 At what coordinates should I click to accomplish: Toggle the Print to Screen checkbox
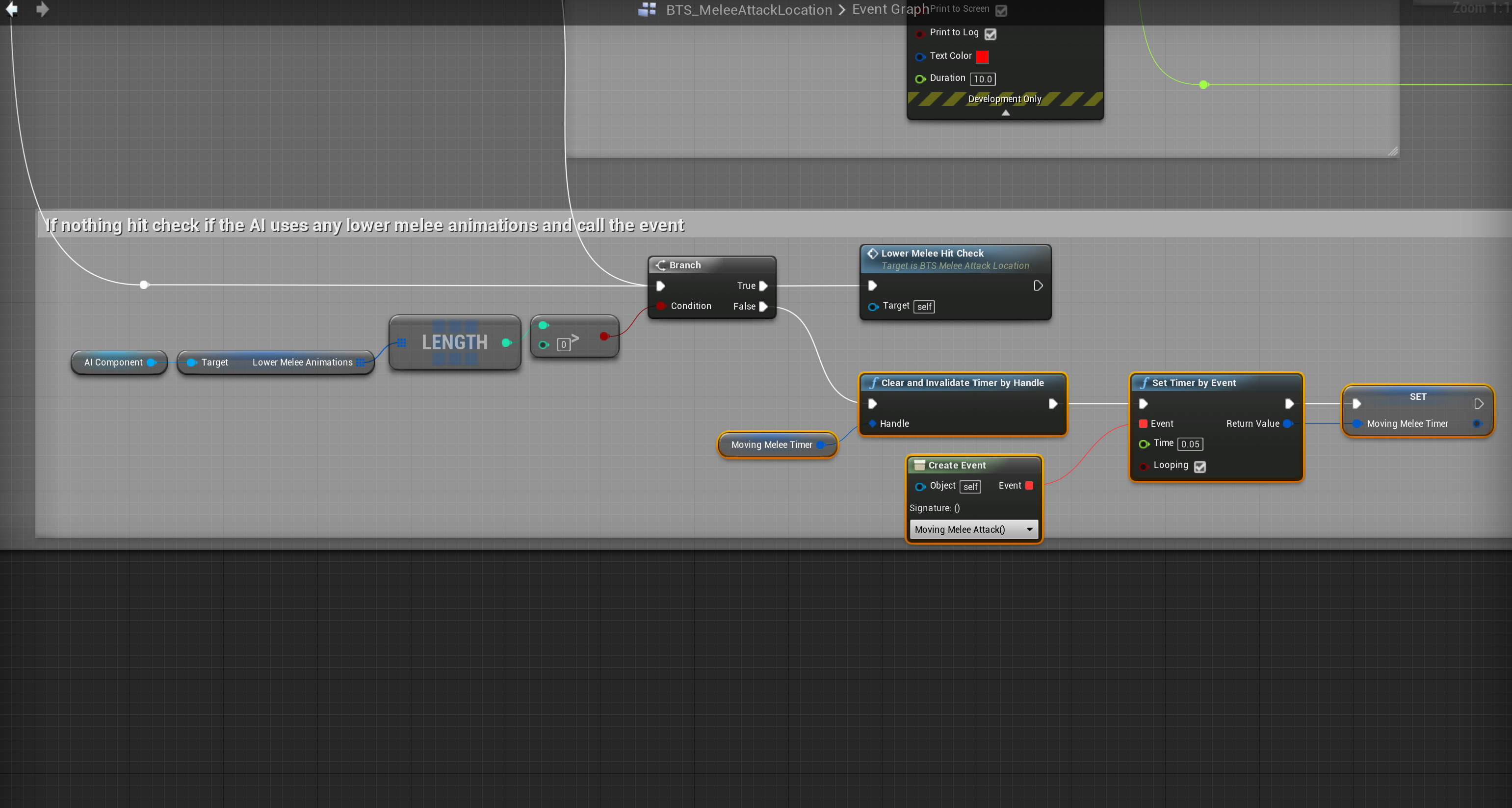coord(1001,11)
